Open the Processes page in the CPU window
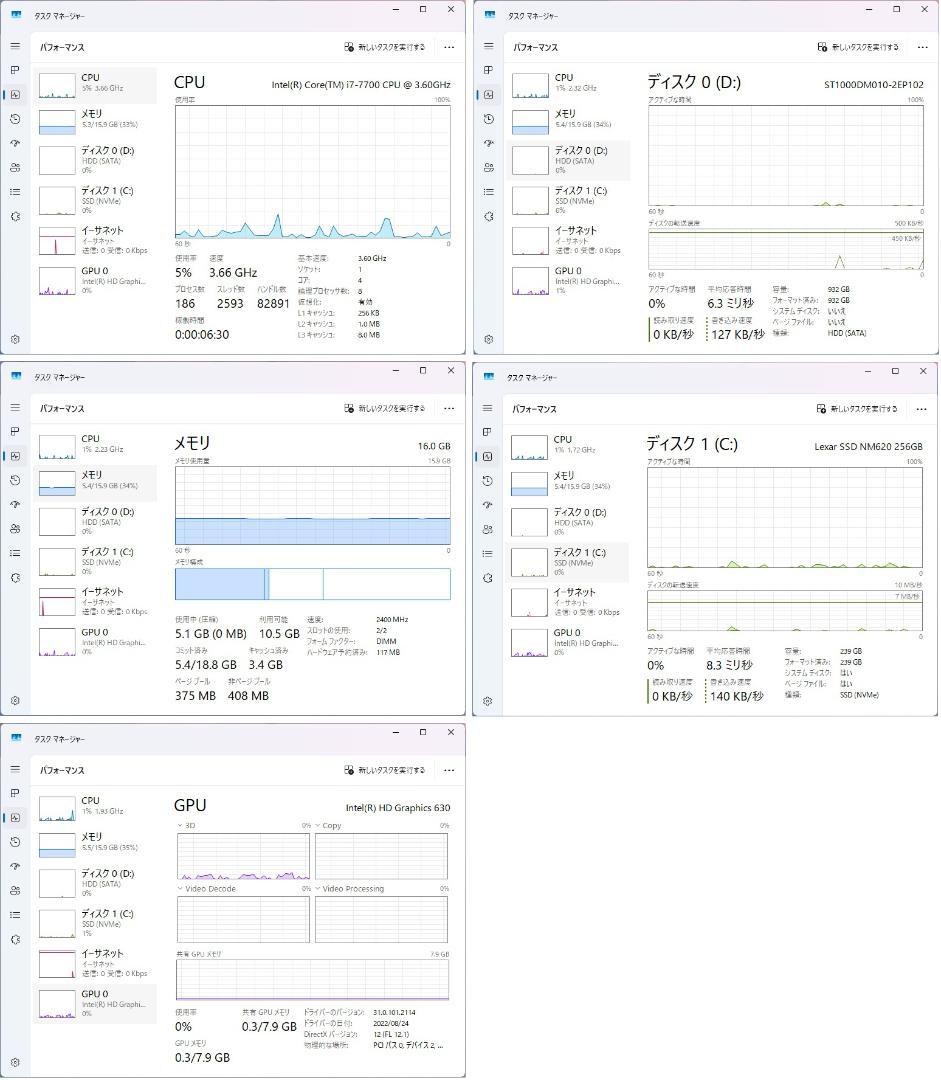This screenshot has height=1080, width=941. point(15,71)
